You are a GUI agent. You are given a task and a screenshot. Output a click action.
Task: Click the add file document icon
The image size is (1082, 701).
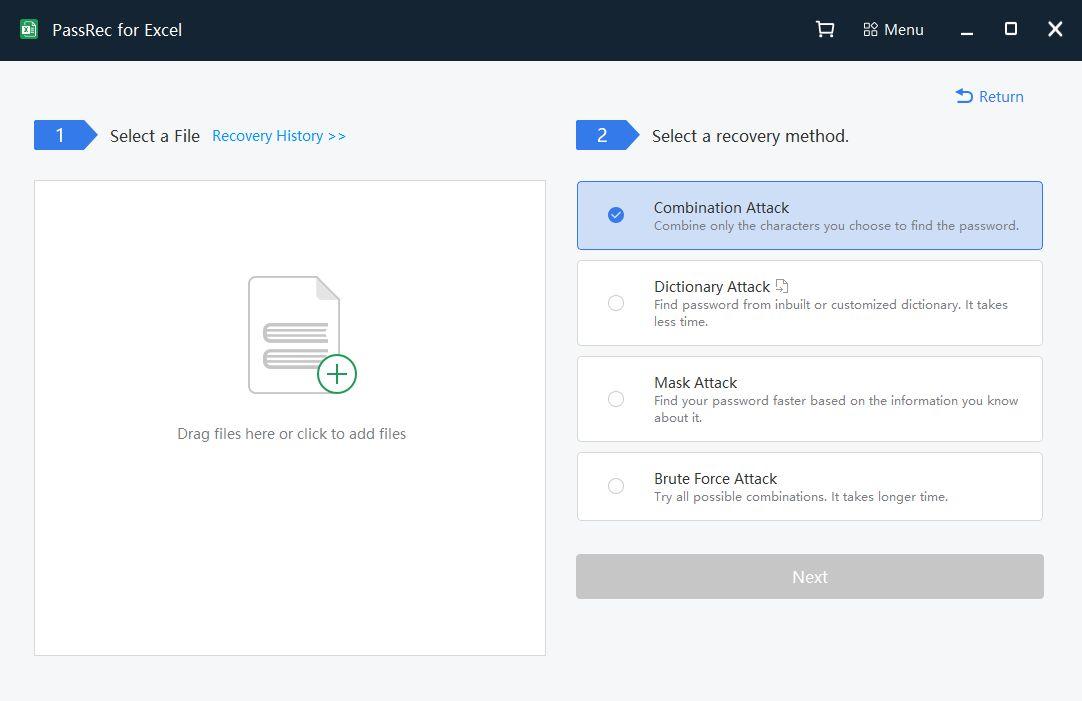coord(293,334)
